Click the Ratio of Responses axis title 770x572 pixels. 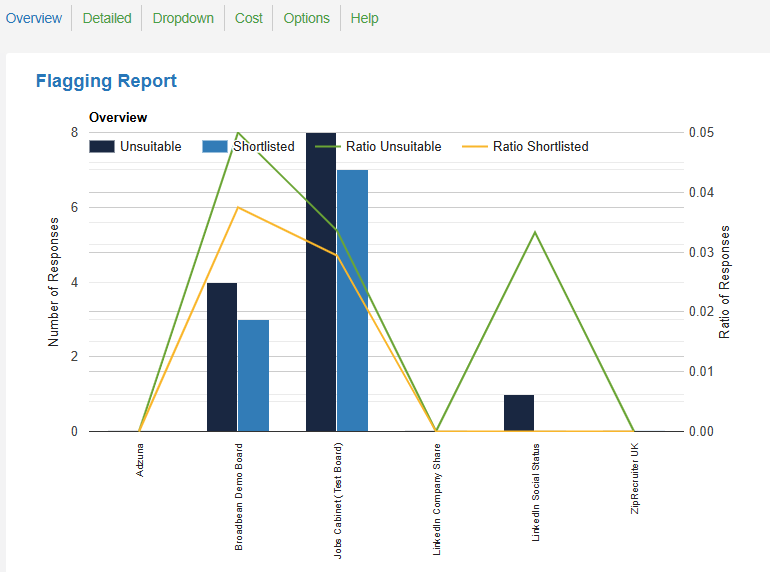coord(724,282)
